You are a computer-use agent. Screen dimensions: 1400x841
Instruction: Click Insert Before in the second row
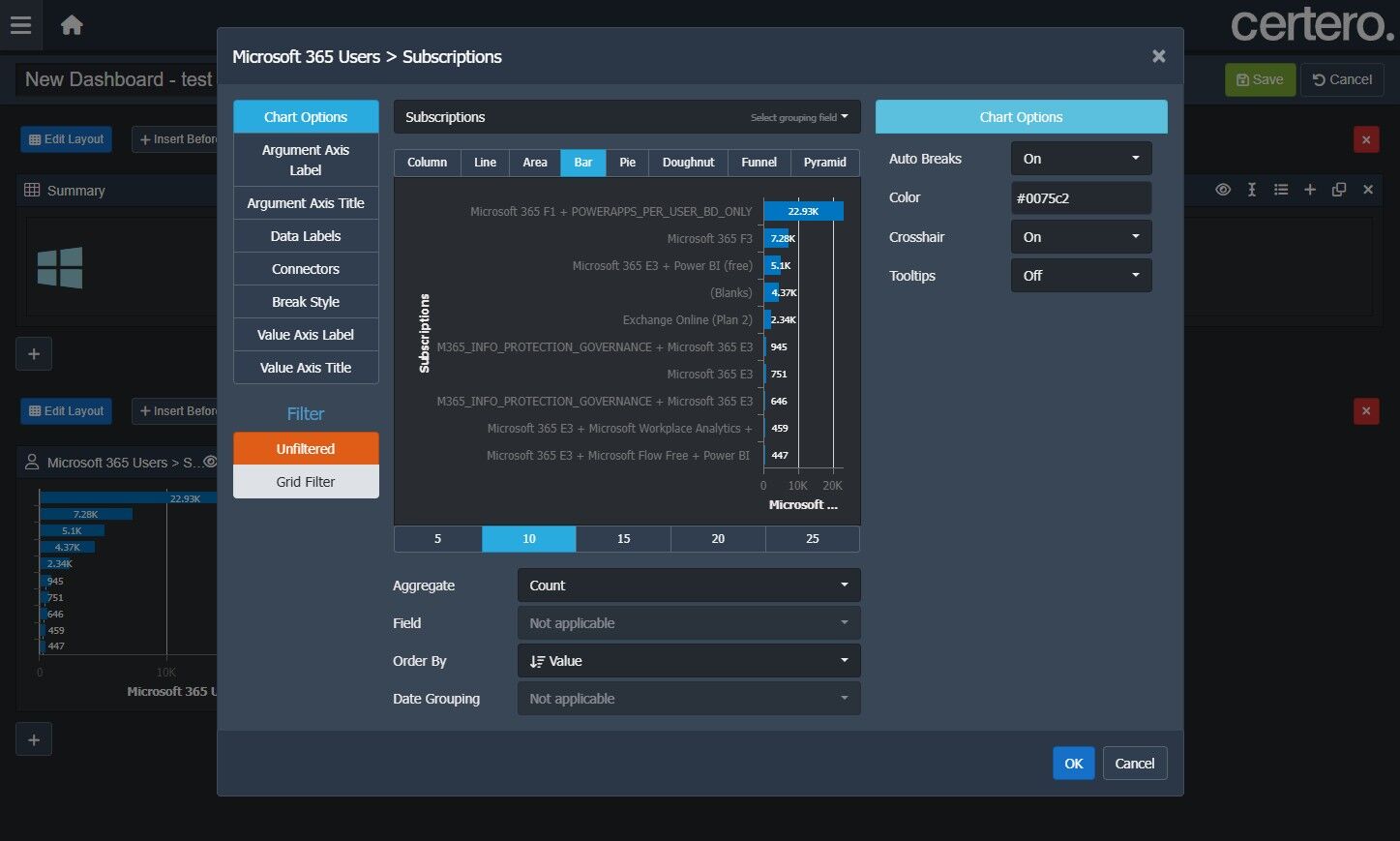point(177,411)
